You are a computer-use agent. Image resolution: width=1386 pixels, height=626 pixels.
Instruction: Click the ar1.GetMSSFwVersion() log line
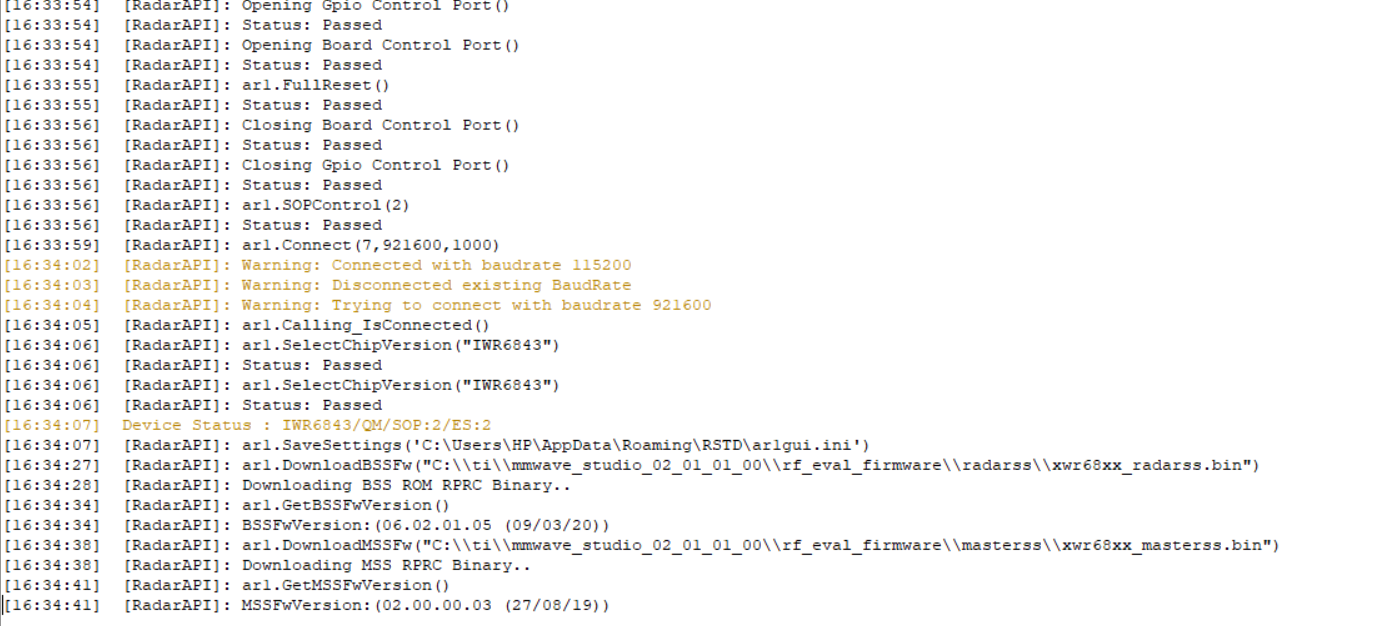click(x=227, y=585)
